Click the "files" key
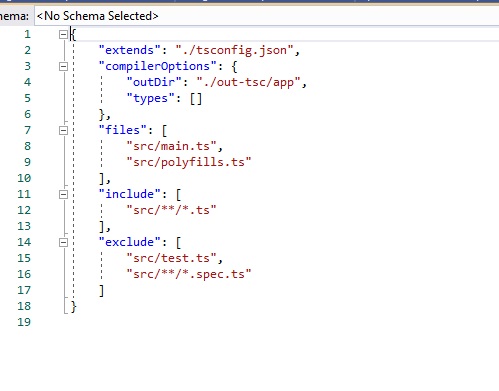 (123, 130)
